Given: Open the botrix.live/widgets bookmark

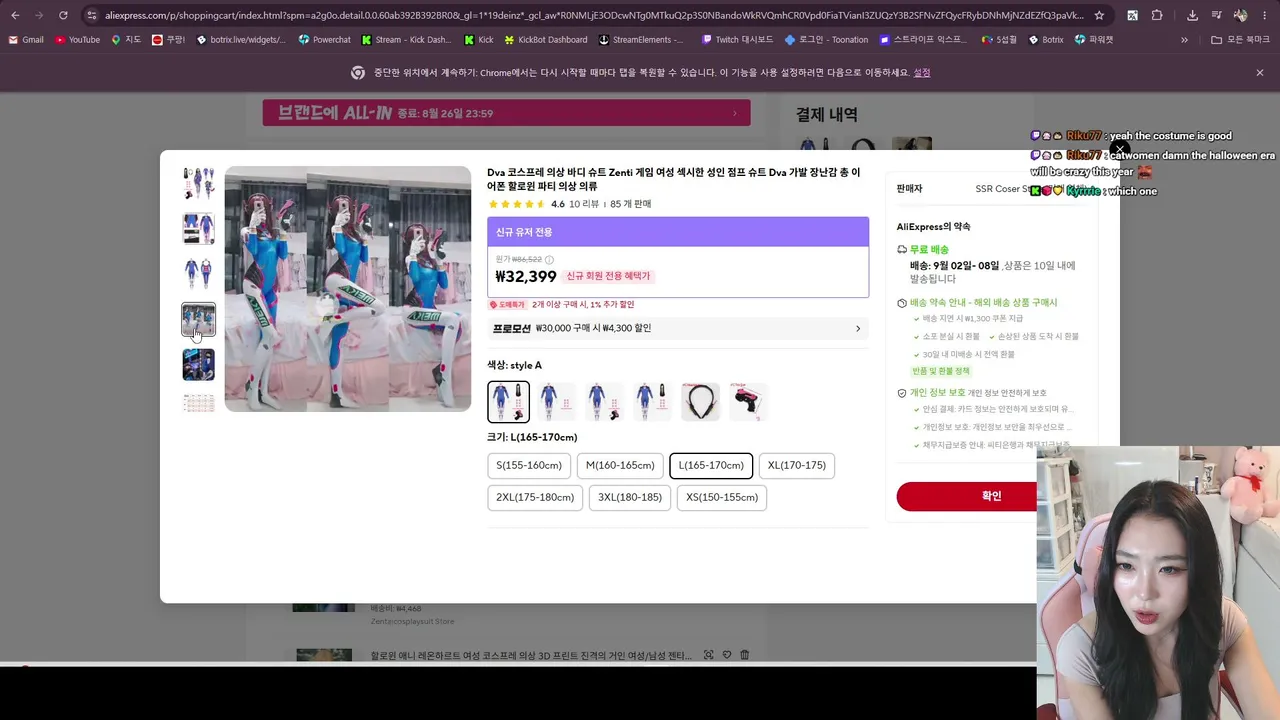Looking at the screenshot, I should [x=241, y=40].
